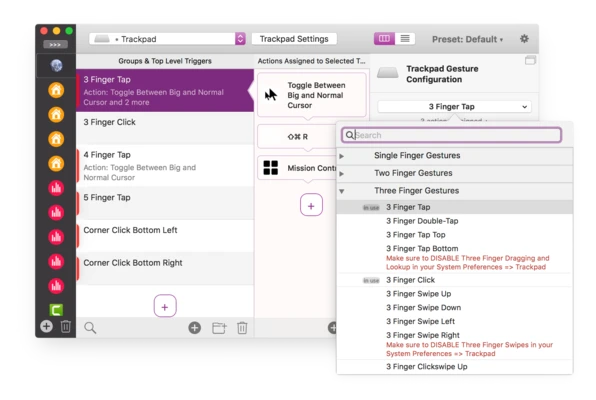Select the Corner Click Bottom Left trigger
Viewport: 596px width, 400px height.
pyautogui.click(x=165, y=236)
